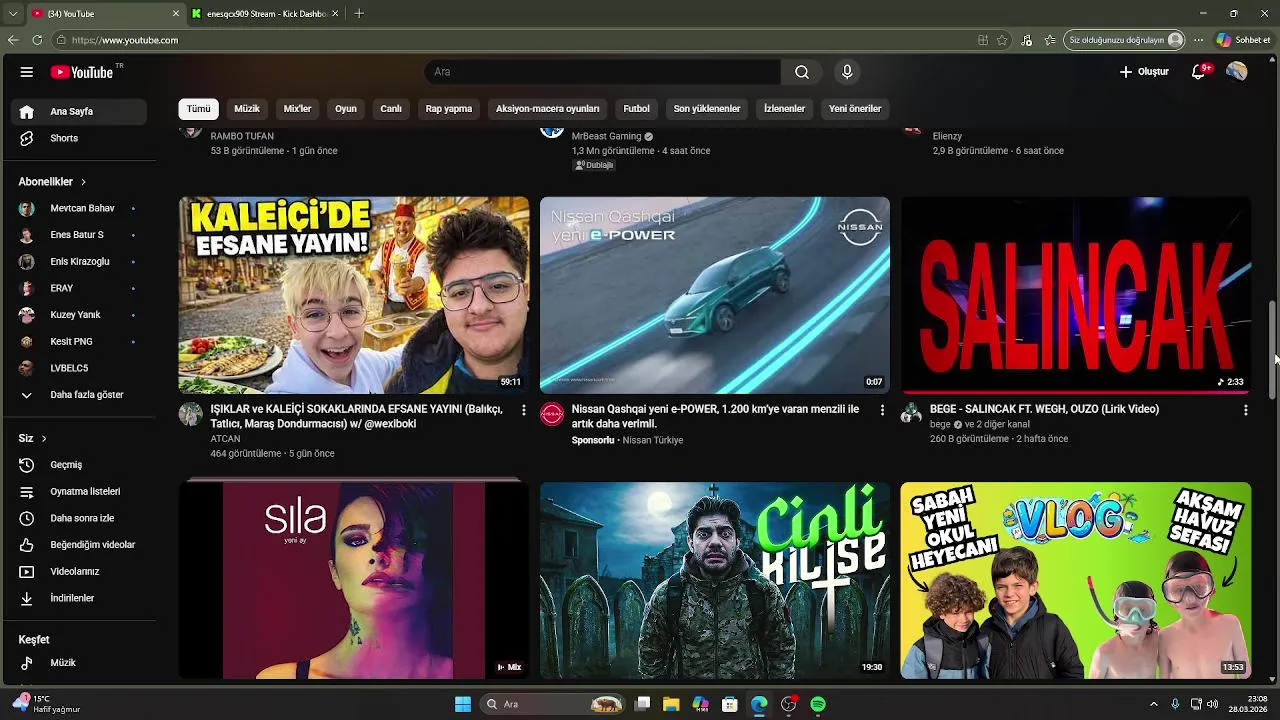The width and height of the screenshot is (1280, 720).
Task: Select the Müzik filter chip
Action: [x=247, y=109]
